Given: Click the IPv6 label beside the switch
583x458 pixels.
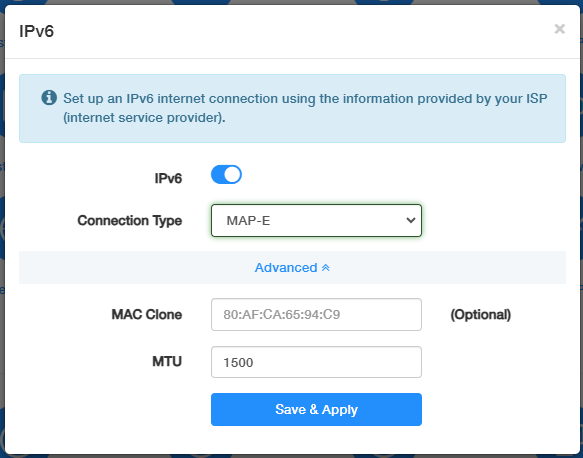Looking at the screenshot, I should [x=168, y=178].
